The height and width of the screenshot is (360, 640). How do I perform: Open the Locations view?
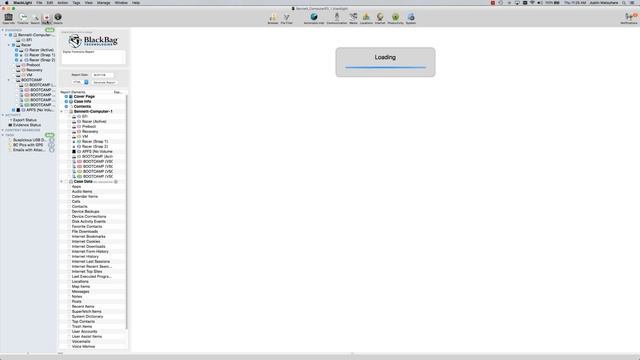[366, 18]
